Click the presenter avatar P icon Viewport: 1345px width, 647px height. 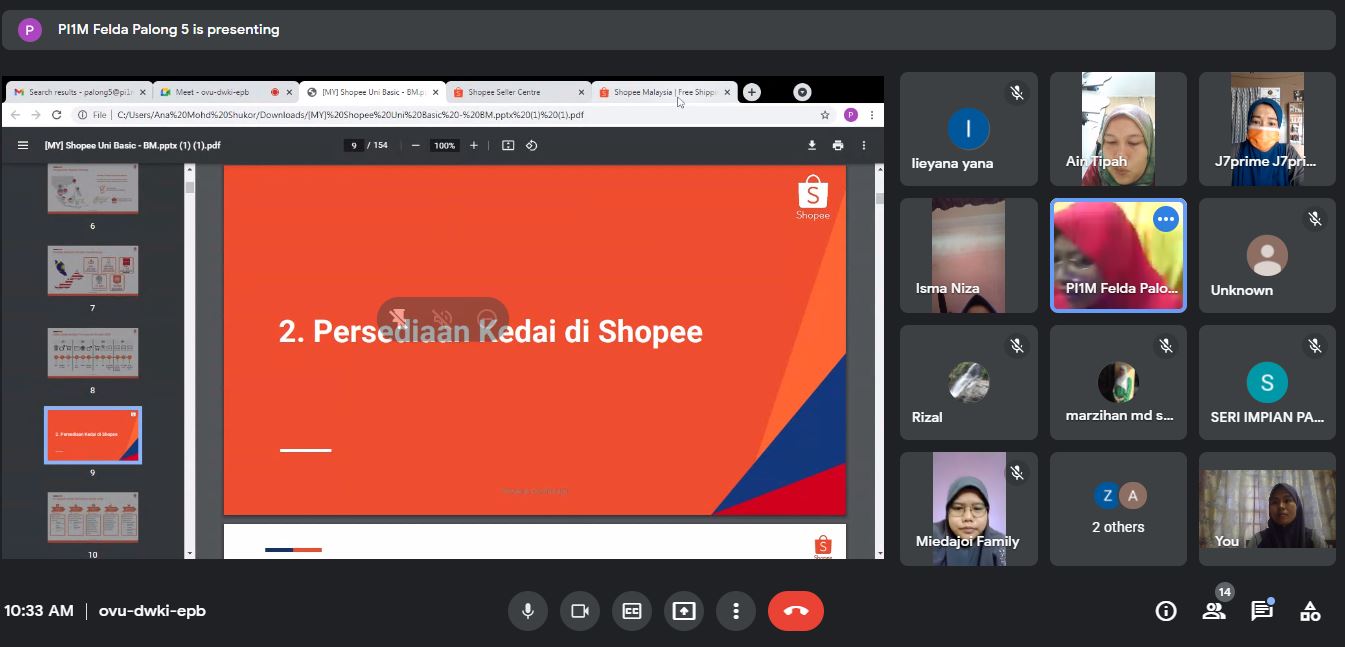30,30
